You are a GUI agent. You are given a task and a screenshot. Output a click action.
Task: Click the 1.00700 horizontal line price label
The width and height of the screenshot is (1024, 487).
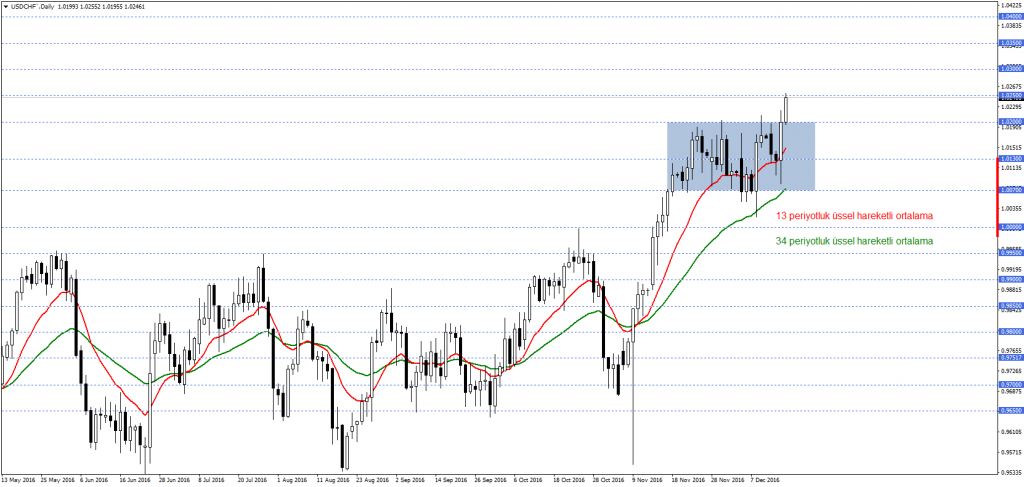click(x=1011, y=190)
